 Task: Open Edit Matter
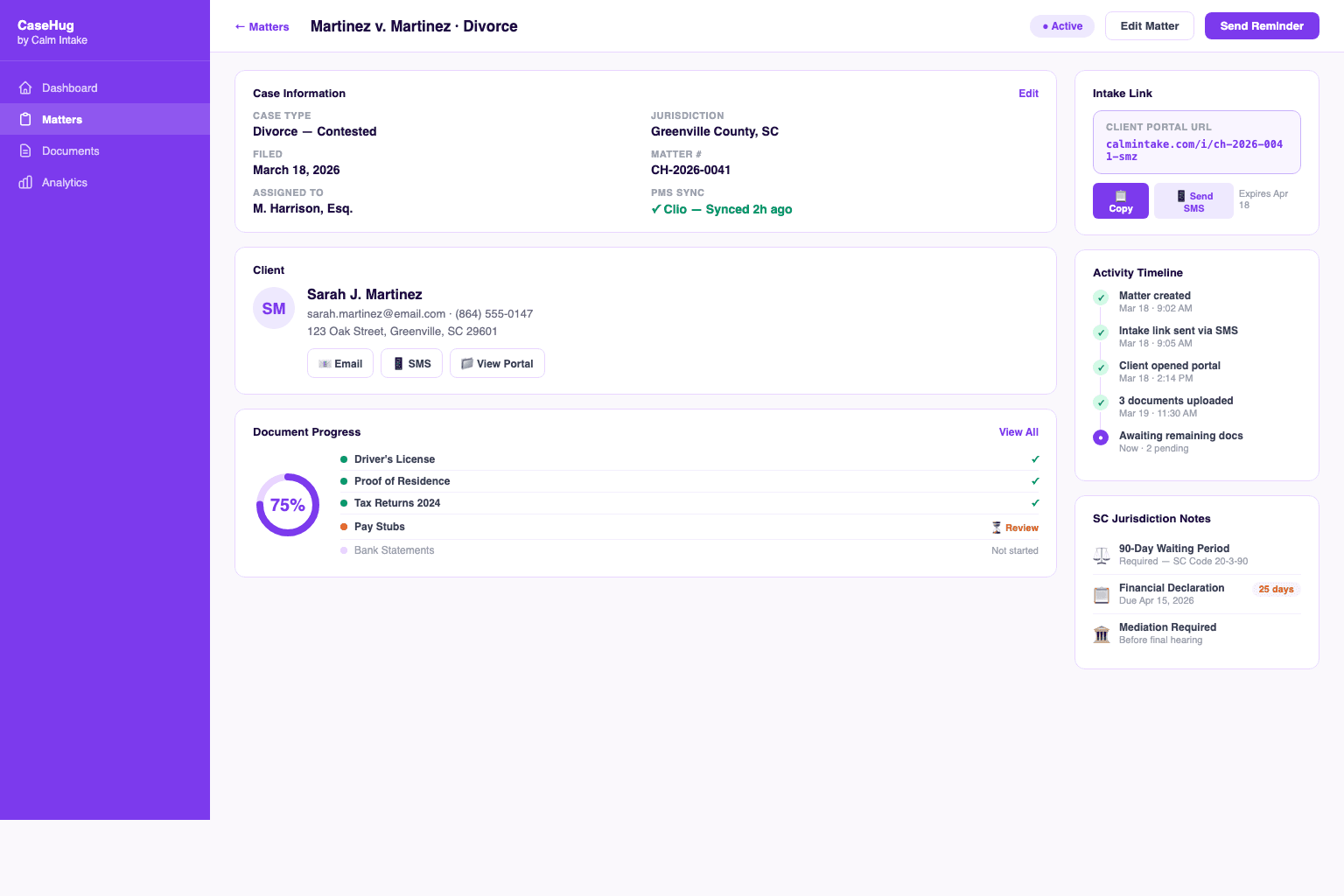click(x=1149, y=25)
